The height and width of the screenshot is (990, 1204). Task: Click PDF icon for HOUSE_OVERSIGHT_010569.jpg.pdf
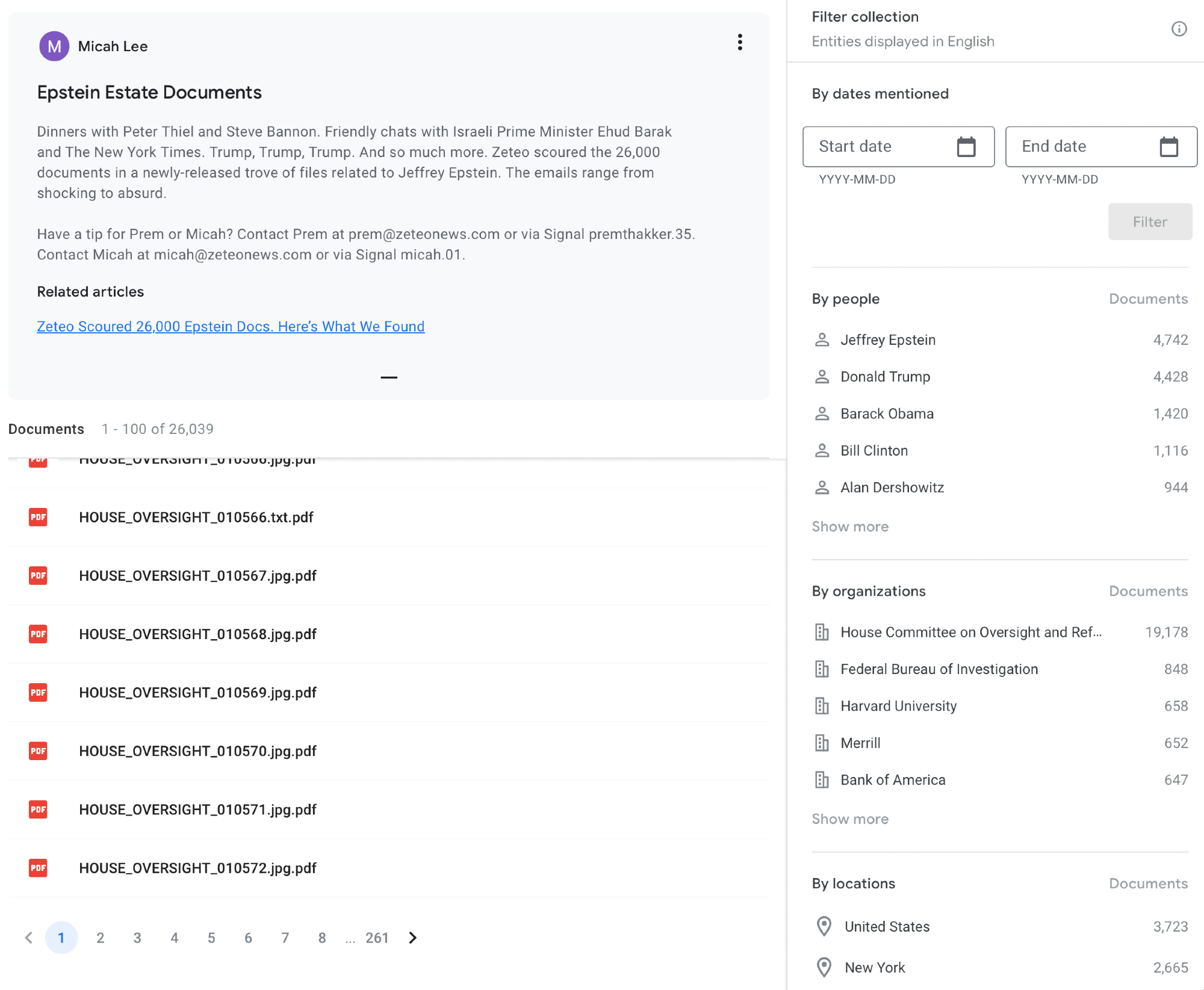click(38, 693)
